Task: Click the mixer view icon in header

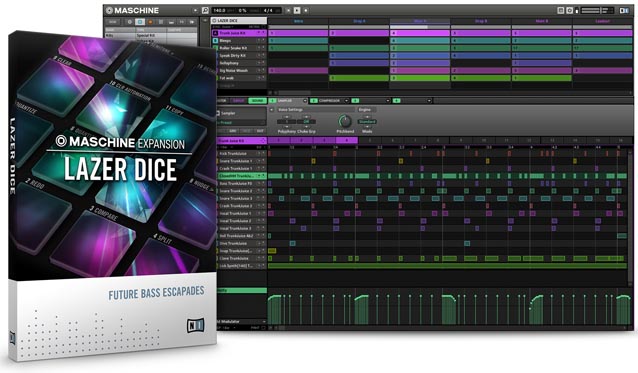Action: [561, 11]
